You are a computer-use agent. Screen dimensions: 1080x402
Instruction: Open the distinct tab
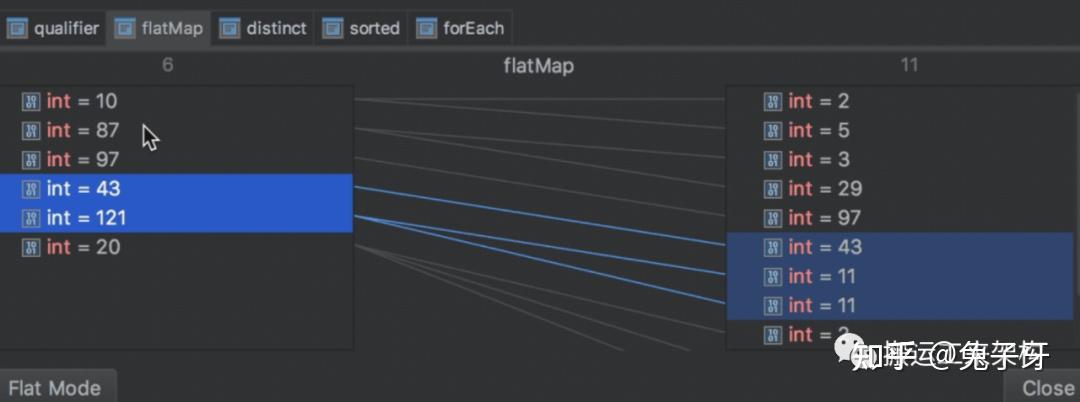[x=262, y=28]
